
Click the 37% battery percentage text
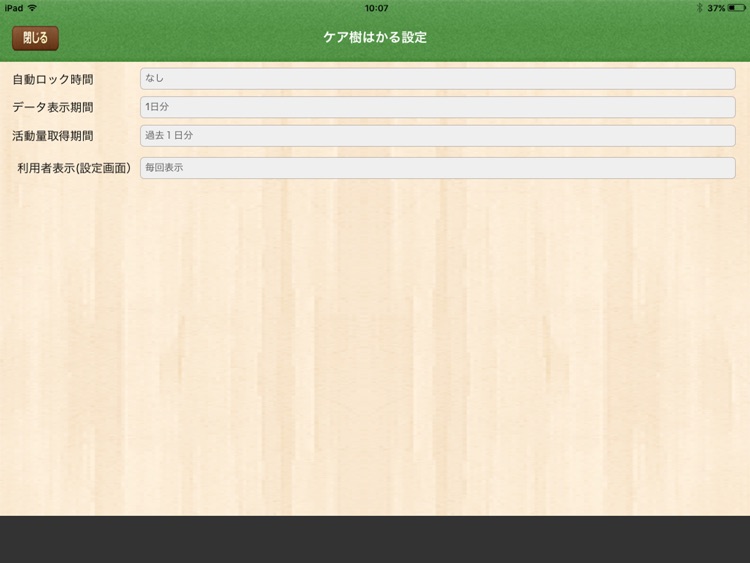(x=716, y=8)
